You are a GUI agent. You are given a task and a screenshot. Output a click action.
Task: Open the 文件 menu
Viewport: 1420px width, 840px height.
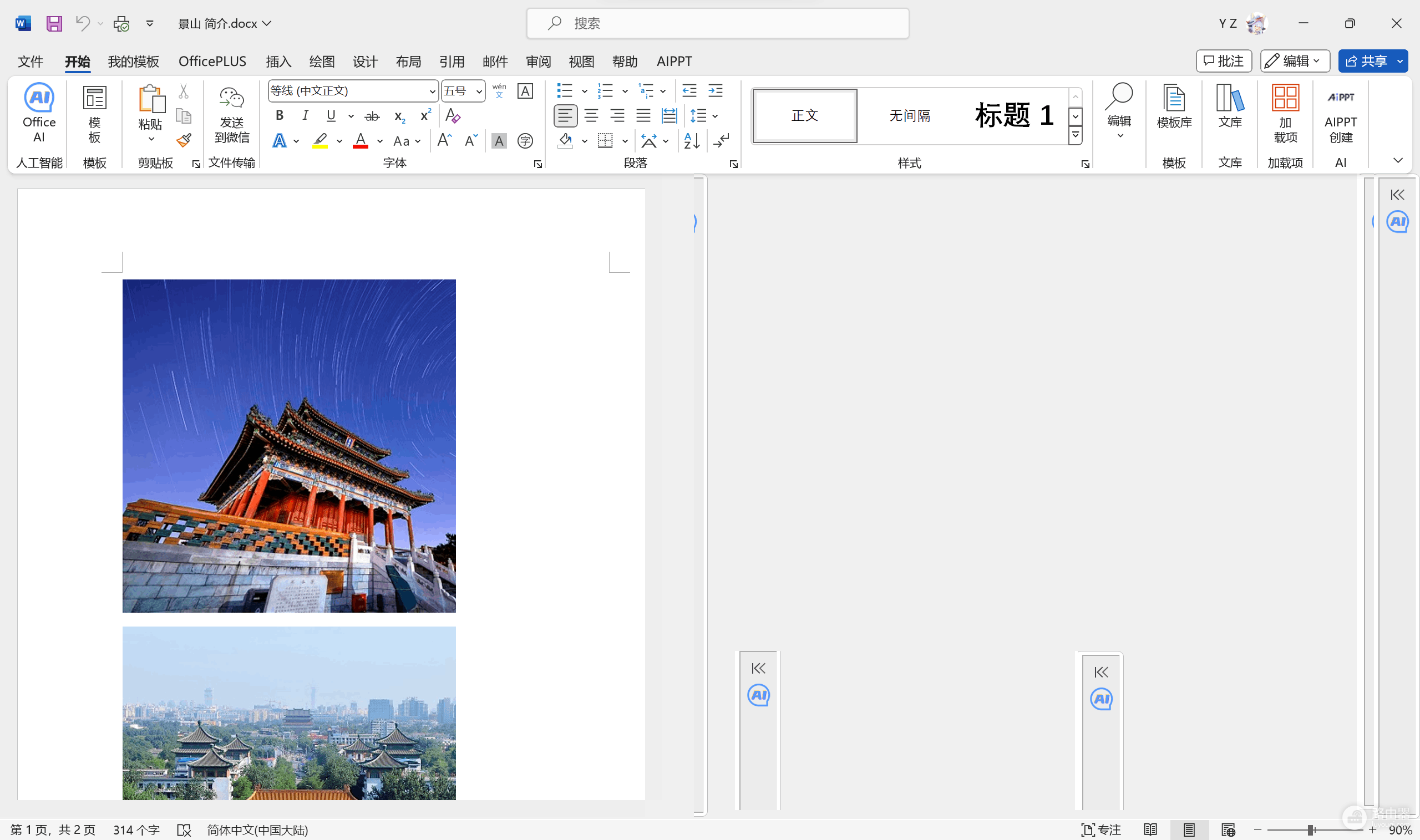pyautogui.click(x=30, y=61)
